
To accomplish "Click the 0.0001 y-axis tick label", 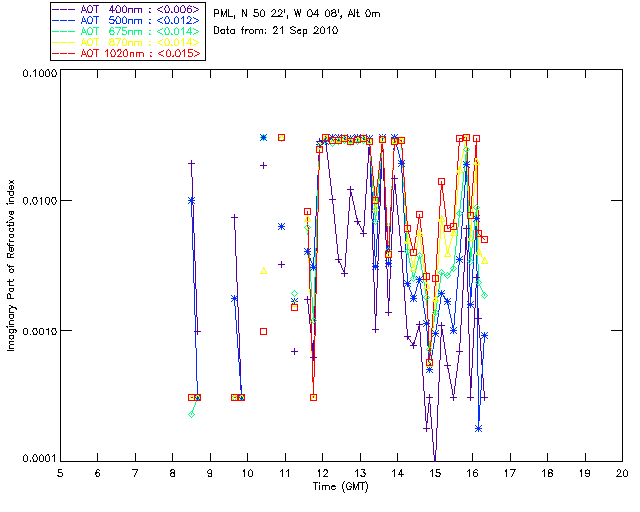I will [40, 459].
